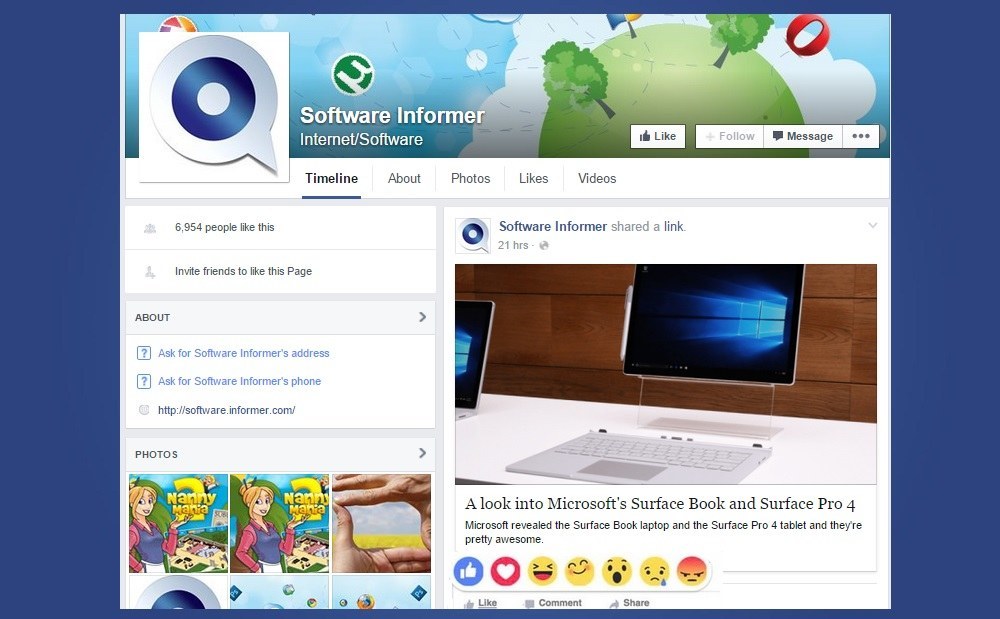Viewport: 1000px width, 619px height.
Task: Click the red Opera logo in cover
Action: point(807,35)
